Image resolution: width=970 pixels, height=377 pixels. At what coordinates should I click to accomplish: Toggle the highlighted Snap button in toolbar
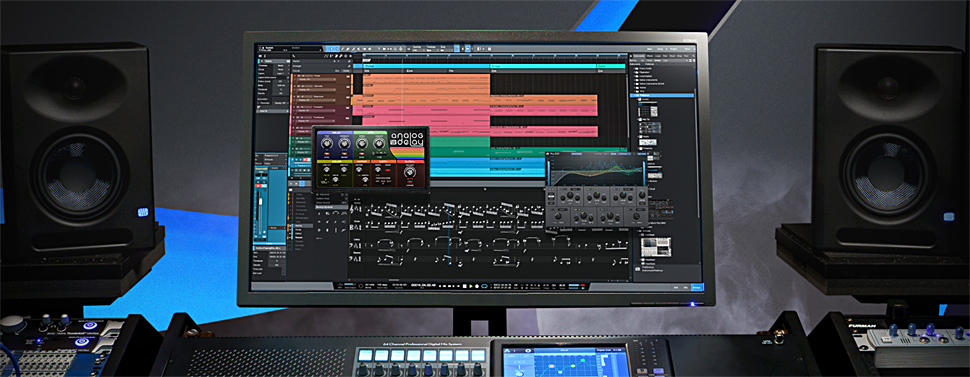(457, 49)
